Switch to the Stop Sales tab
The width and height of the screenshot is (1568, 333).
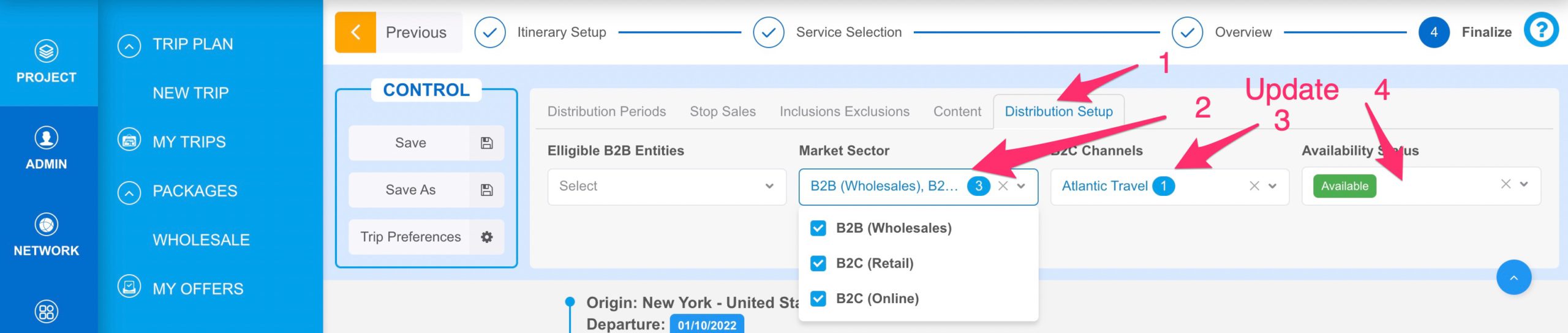(x=723, y=111)
